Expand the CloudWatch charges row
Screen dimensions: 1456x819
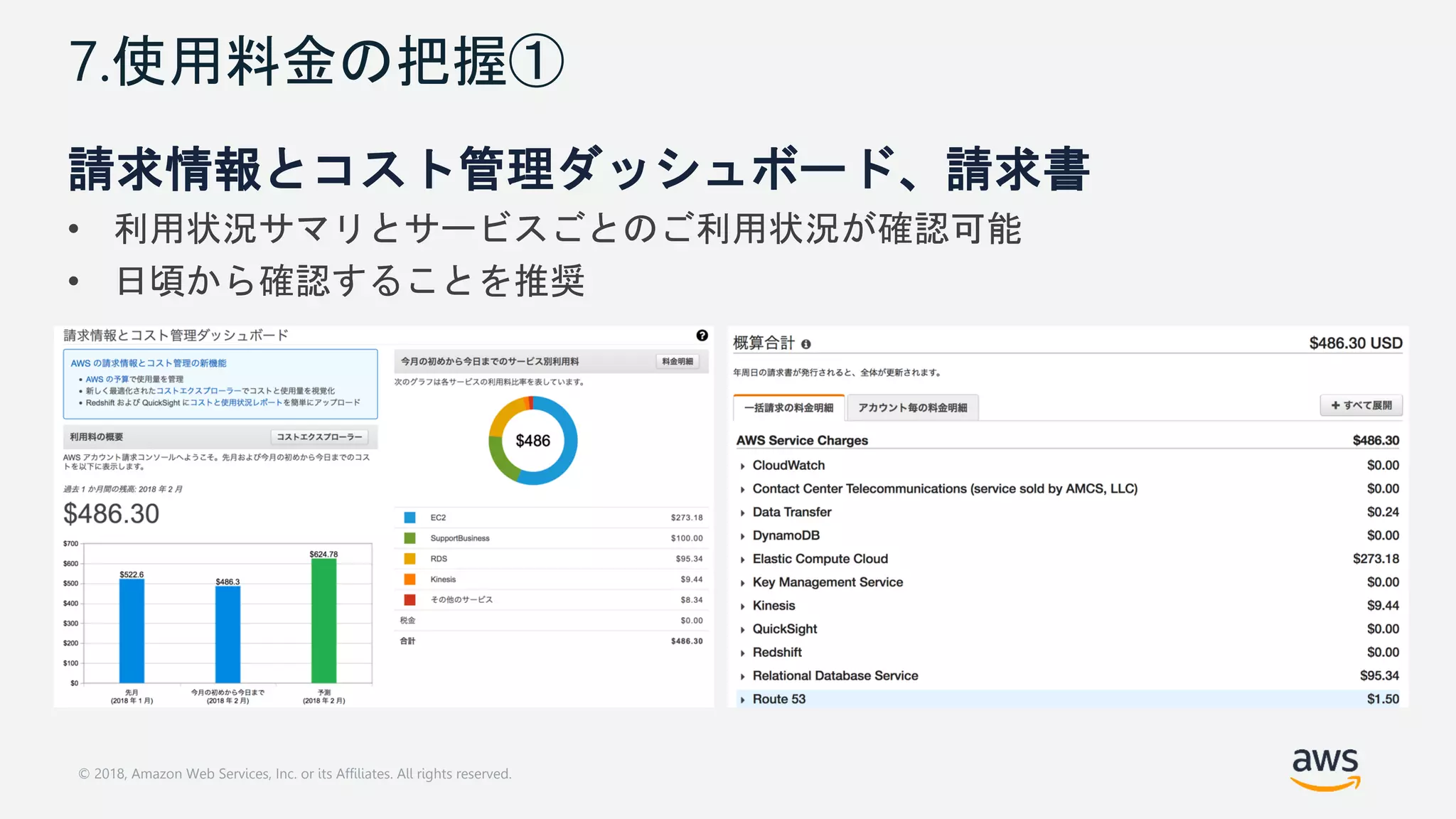[x=742, y=466]
